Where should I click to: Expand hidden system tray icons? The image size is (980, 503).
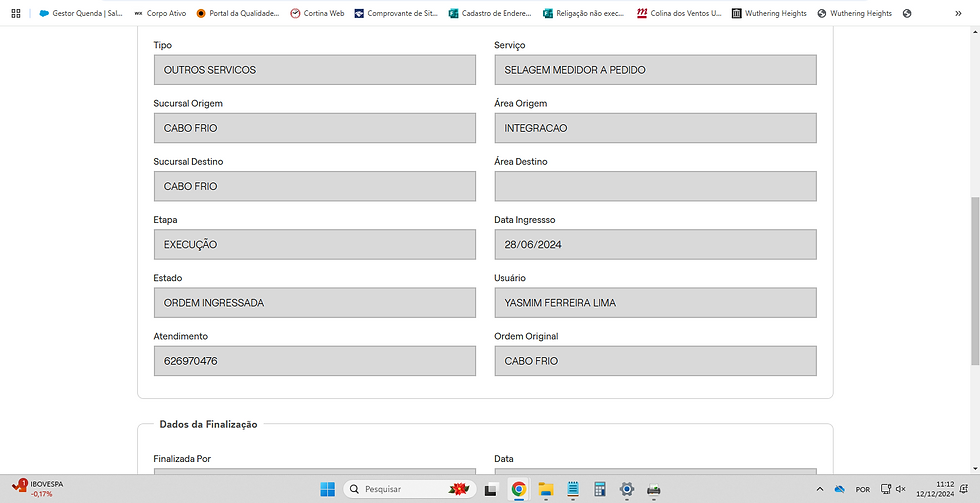pos(820,489)
